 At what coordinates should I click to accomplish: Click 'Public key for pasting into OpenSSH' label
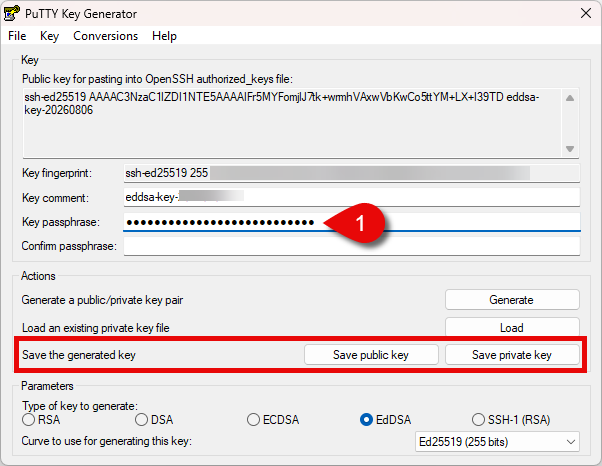157,79
